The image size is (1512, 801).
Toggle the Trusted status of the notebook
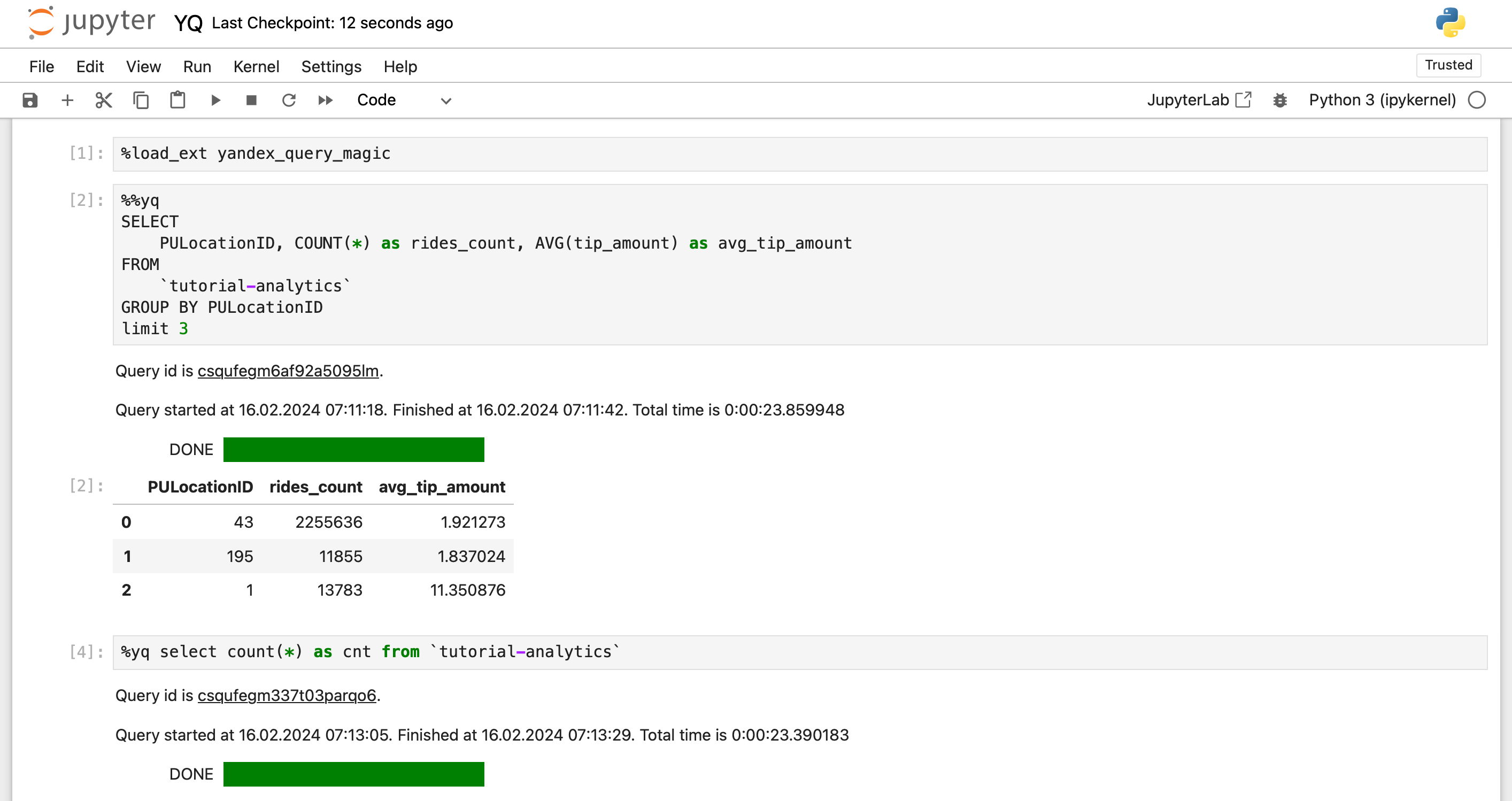pos(1447,65)
